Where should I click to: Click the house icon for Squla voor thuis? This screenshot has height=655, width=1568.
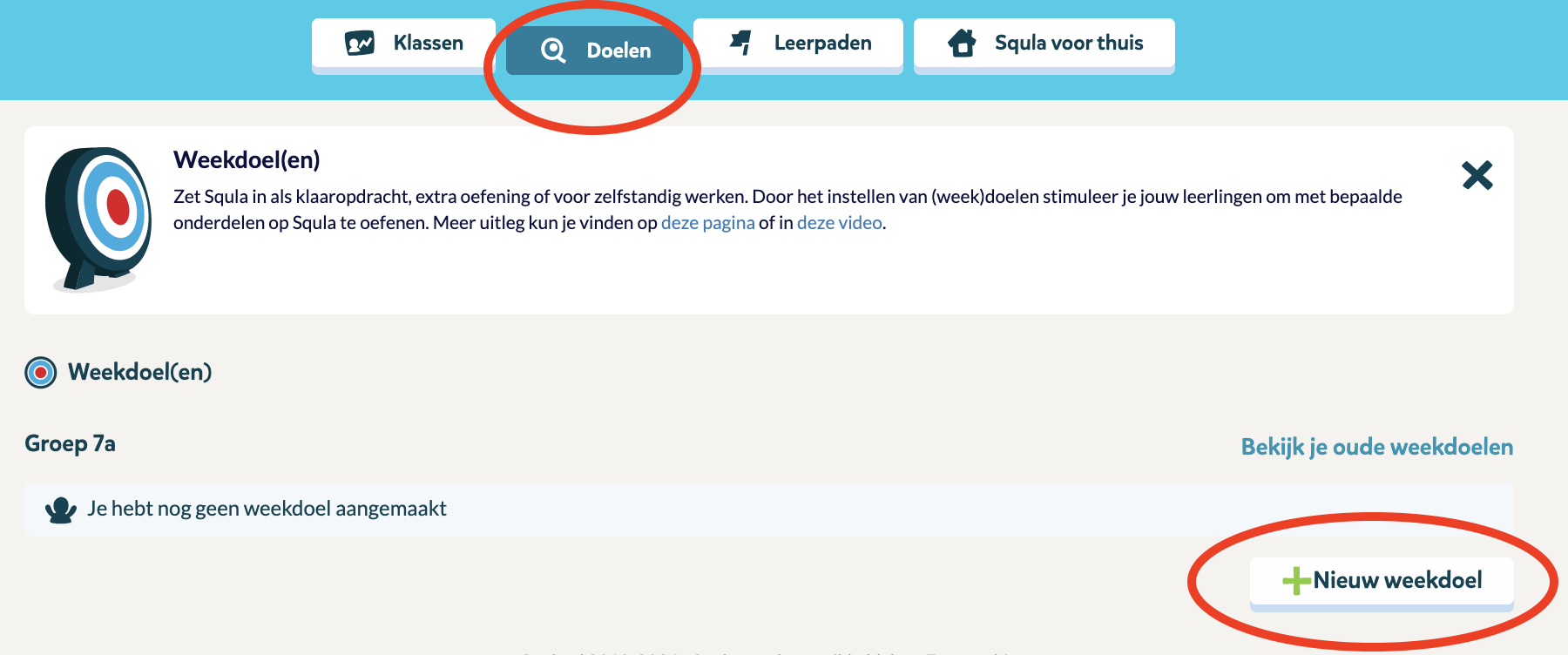[963, 43]
